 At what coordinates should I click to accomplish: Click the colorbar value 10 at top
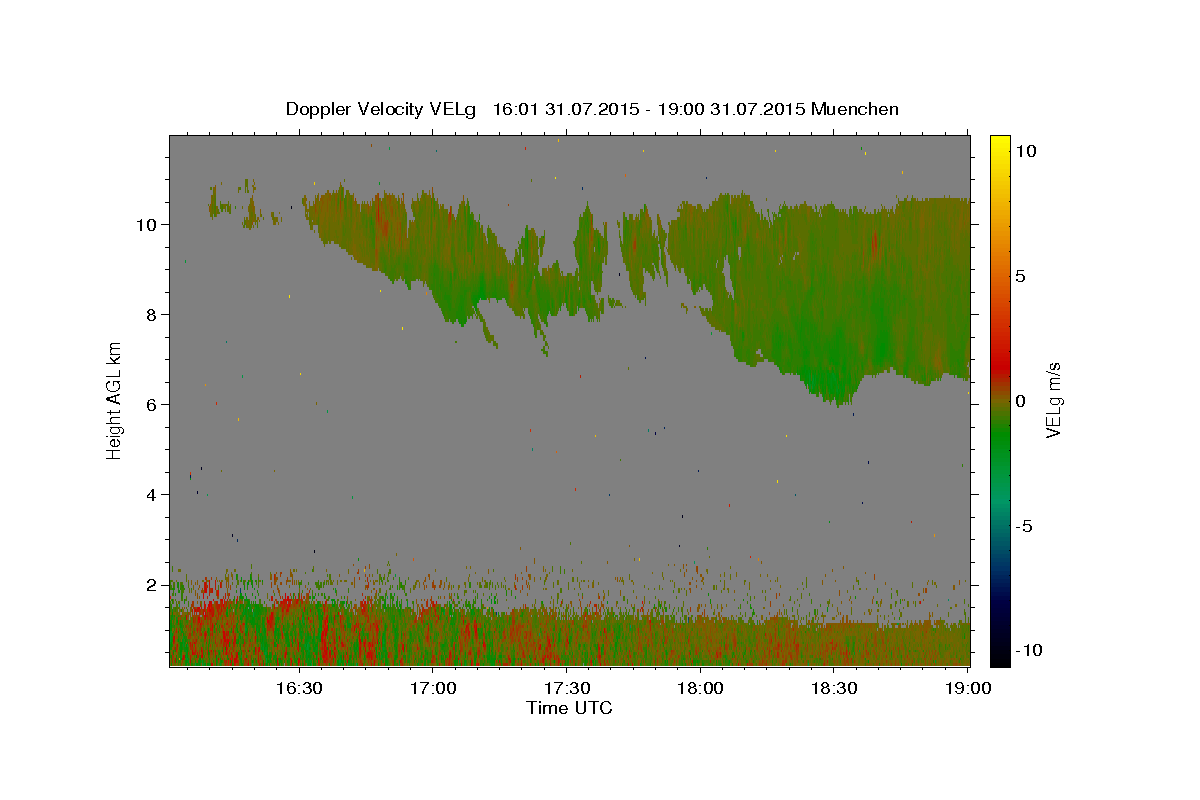tap(1027, 150)
